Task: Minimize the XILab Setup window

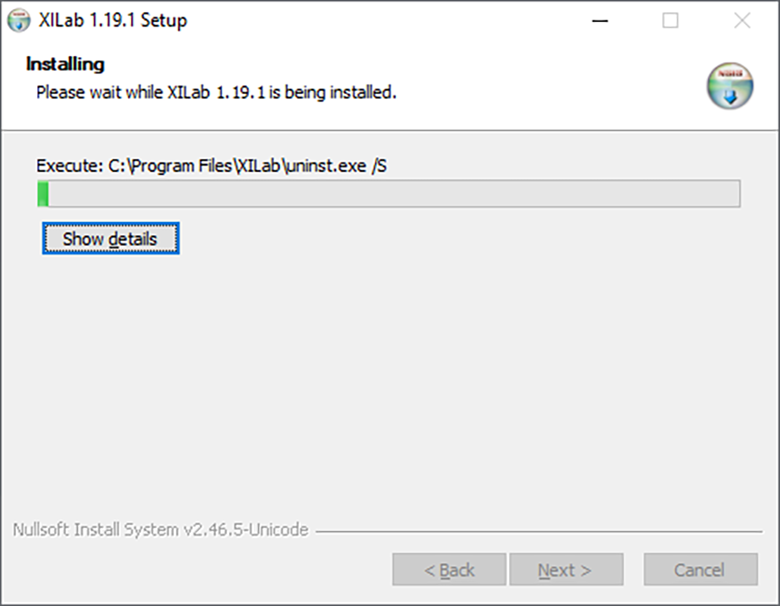Action: pos(599,20)
